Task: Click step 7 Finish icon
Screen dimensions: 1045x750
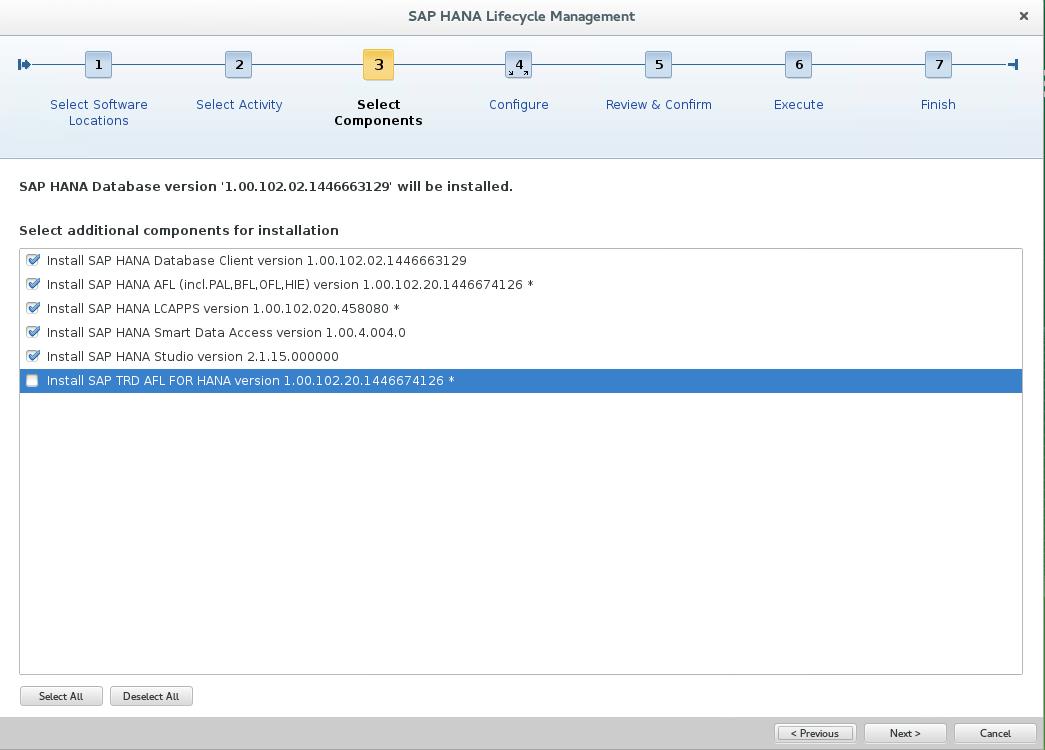Action: click(938, 64)
